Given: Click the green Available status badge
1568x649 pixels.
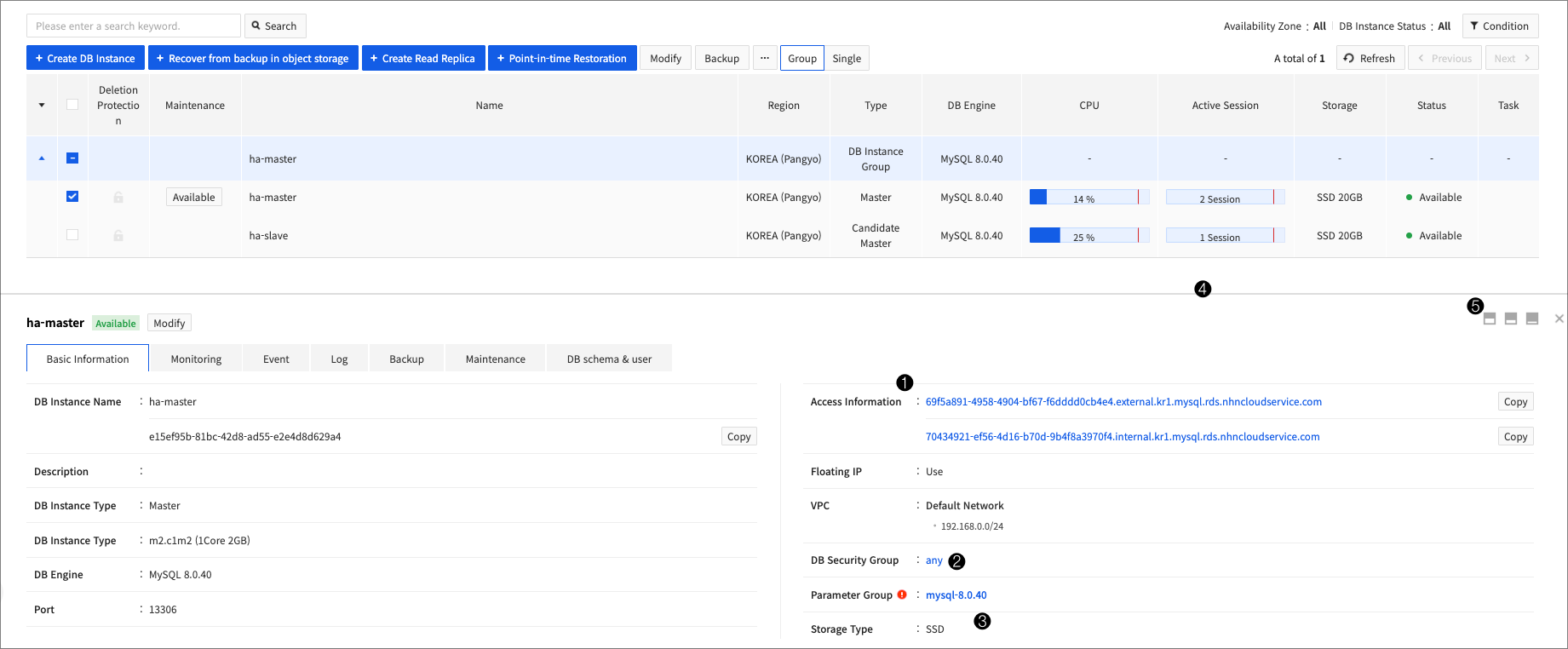Looking at the screenshot, I should (x=116, y=324).
